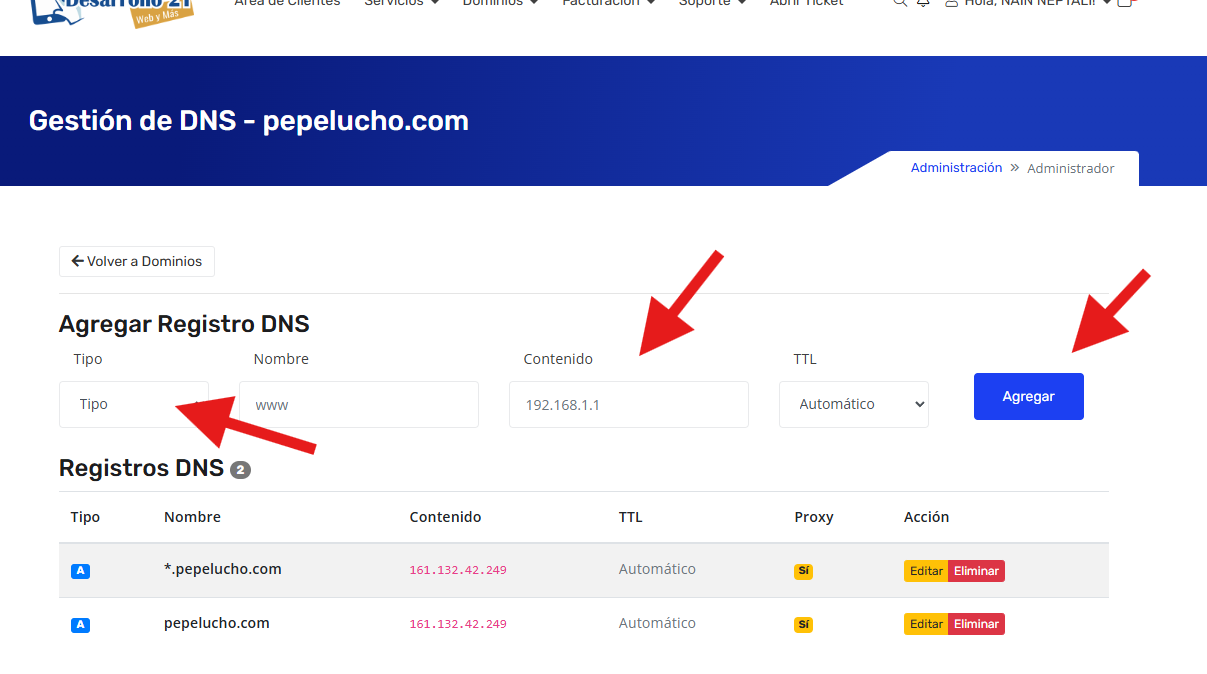Open the Tipo record type dropdown
Screen dimensions: 1207x674
tap(134, 404)
